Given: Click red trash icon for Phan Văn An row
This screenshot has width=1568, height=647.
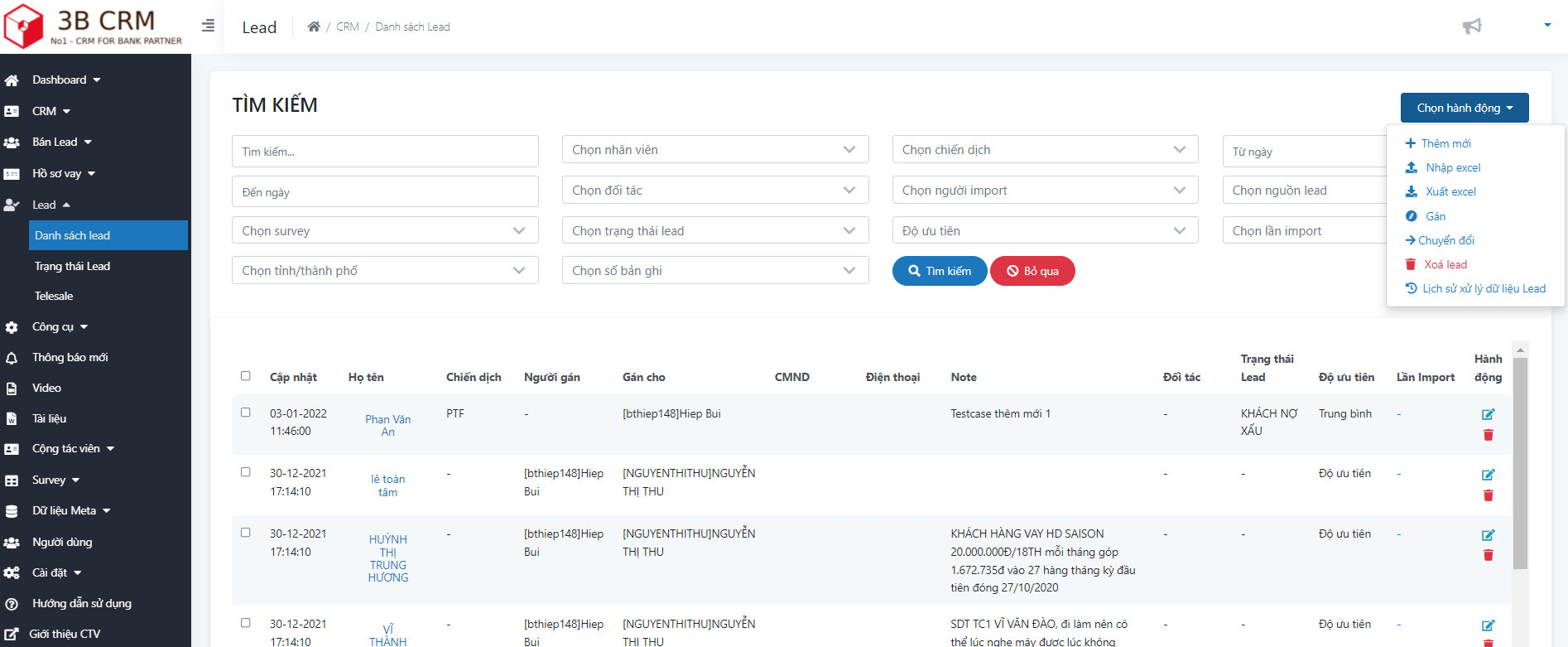Looking at the screenshot, I should coord(1488,435).
